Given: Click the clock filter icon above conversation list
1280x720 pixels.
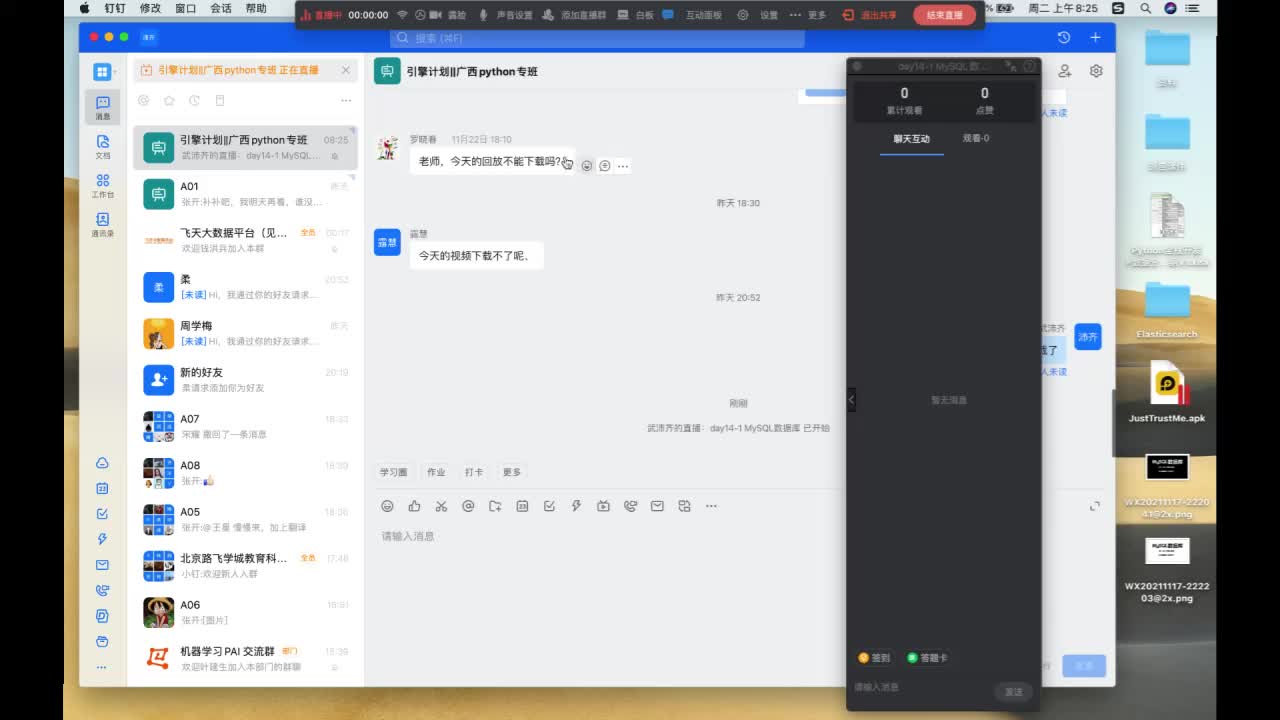Looking at the screenshot, I should pyautogui.click(x=194, y=100).
